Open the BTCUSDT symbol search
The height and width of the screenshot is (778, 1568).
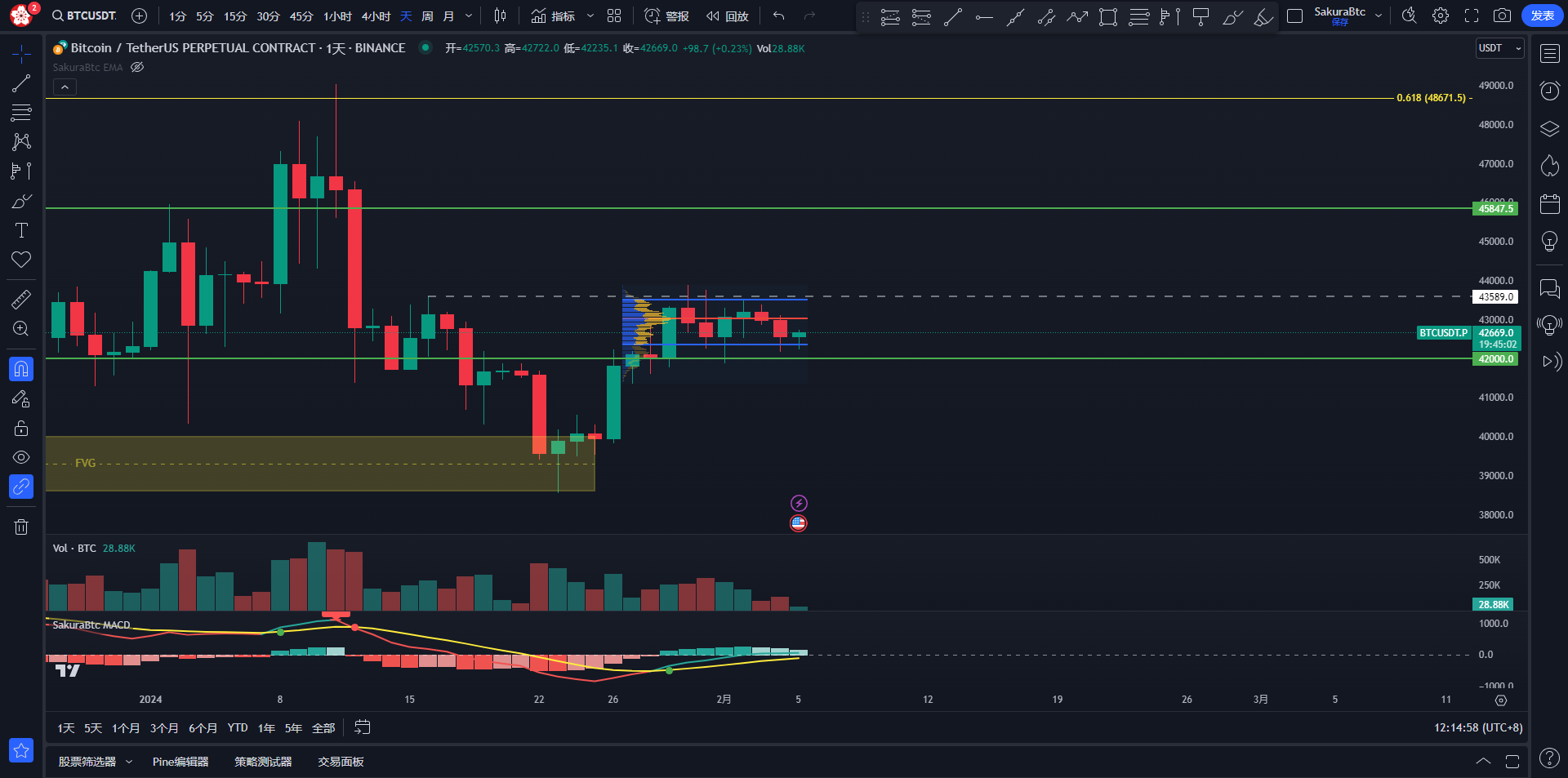coord(84,16)
